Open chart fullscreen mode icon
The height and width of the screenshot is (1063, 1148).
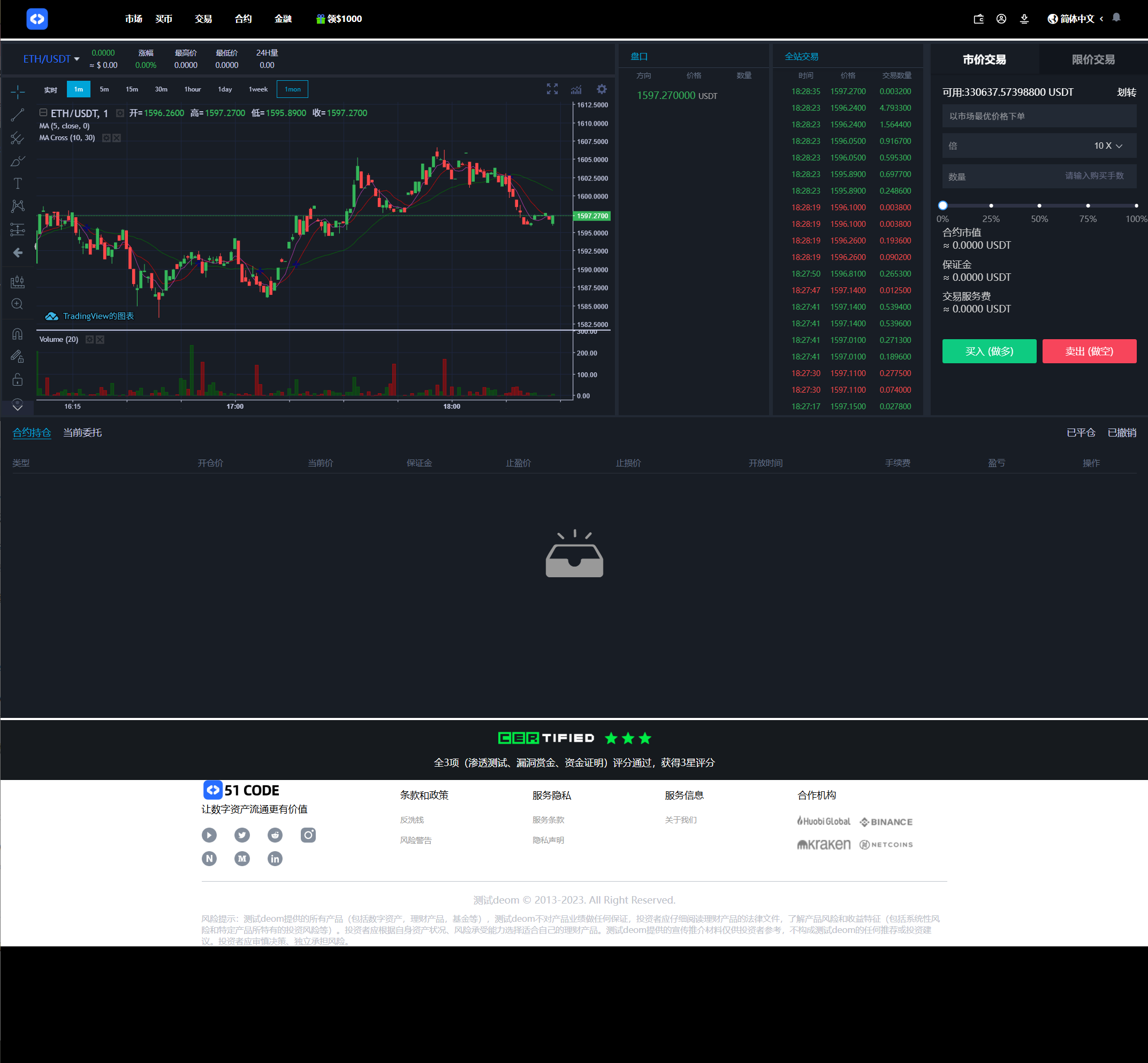click(552, 89)
